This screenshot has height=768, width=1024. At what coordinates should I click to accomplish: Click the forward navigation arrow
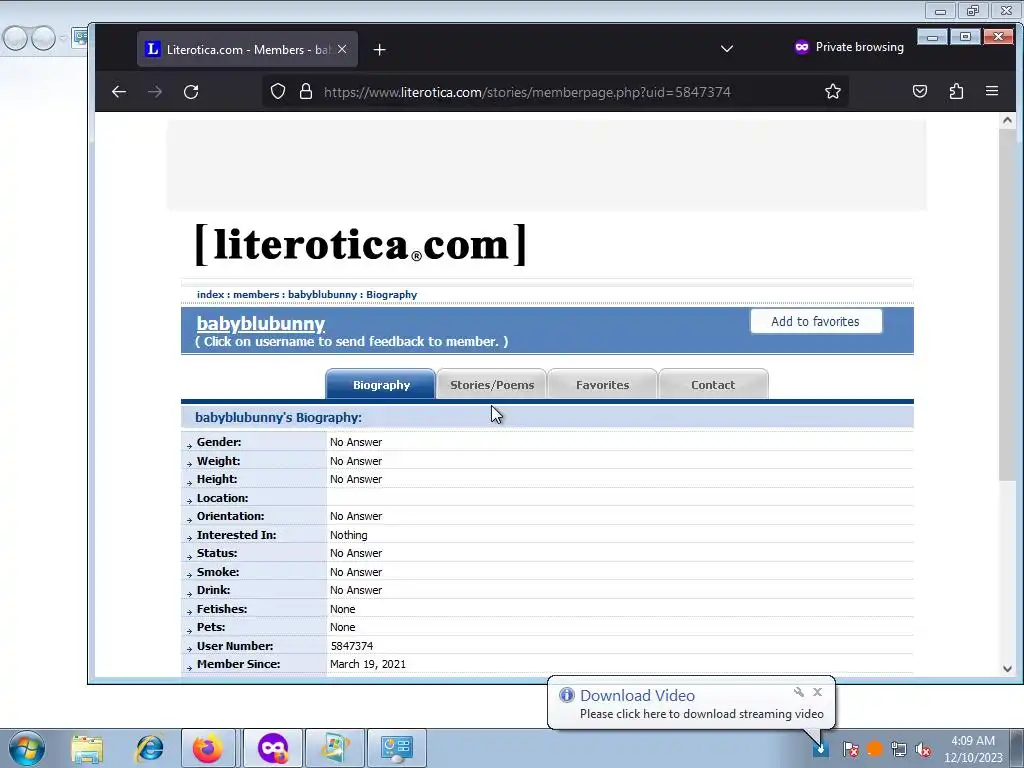[155, 92]
